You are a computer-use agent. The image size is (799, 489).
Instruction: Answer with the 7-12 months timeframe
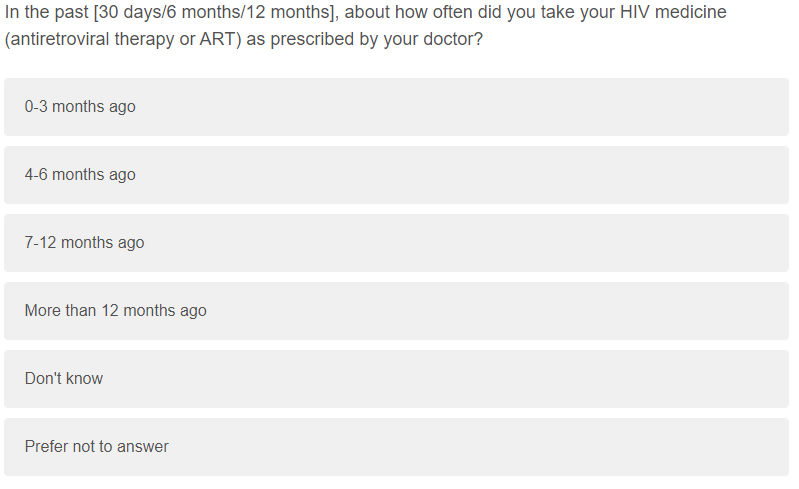coord(396,243)
